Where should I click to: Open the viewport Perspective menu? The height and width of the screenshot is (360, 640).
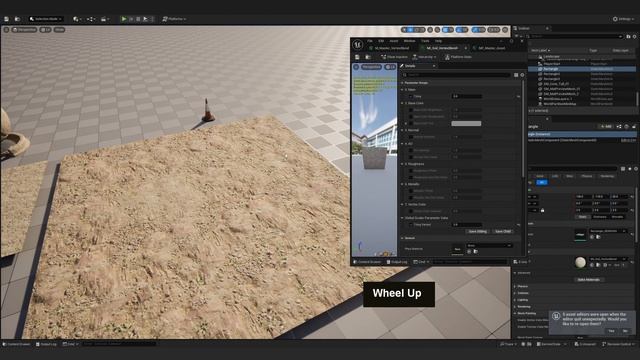pos(24,30)
